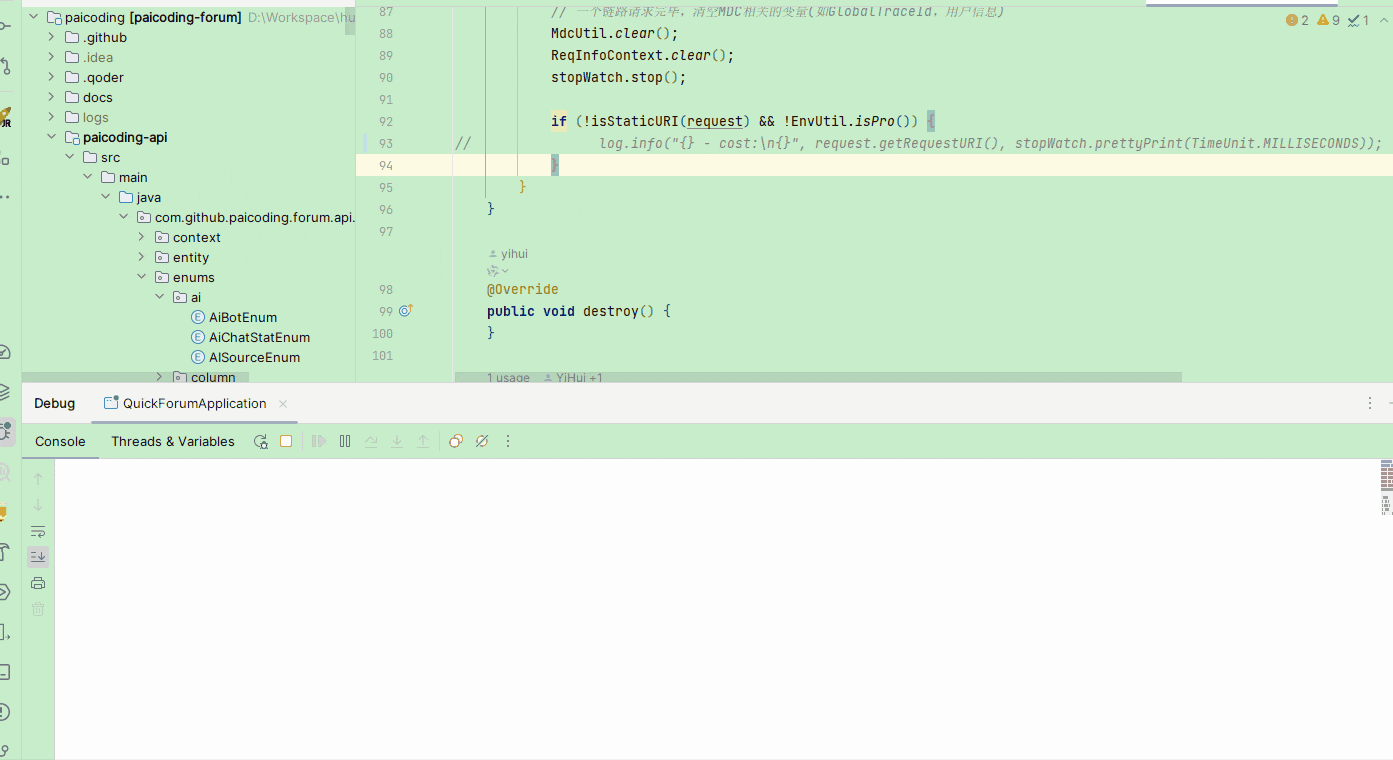Image resolution: width=1393 pixels, height=760 pixels.
Task: Toggle soft-wrap in the console
Action: click(38, 531)
